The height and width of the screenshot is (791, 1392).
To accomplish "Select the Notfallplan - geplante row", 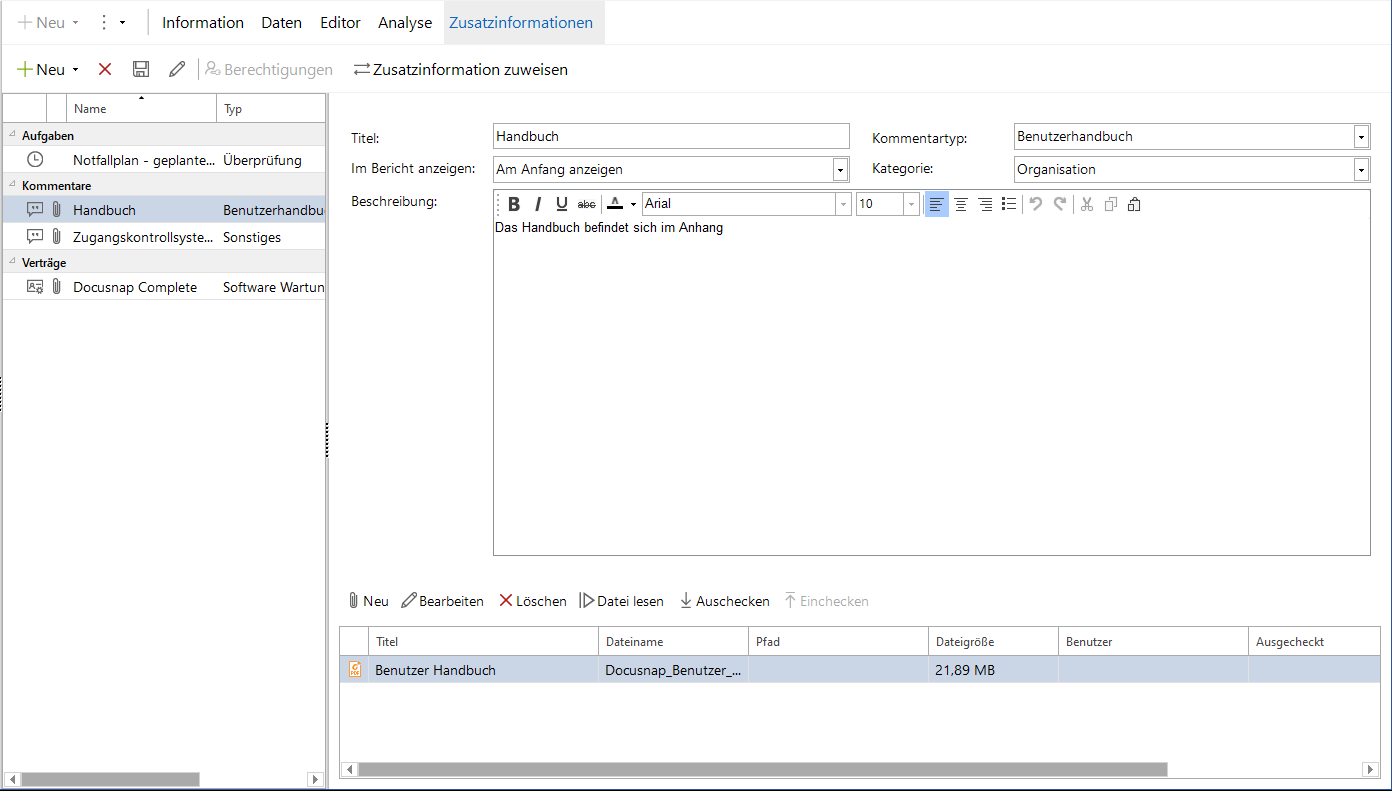I will [x=164, y=160].
